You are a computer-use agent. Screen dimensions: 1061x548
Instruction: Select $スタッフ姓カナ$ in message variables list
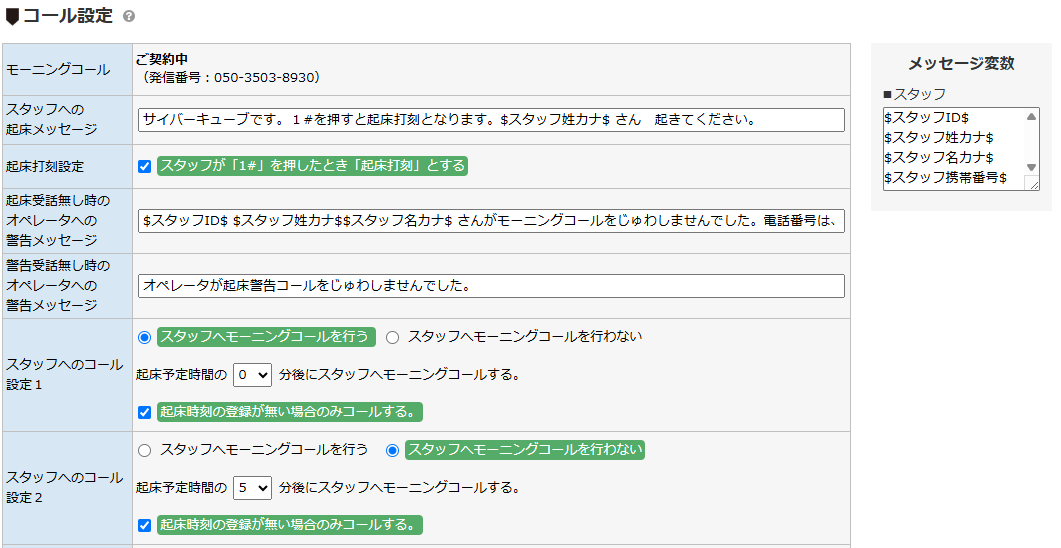coord(939,138)
